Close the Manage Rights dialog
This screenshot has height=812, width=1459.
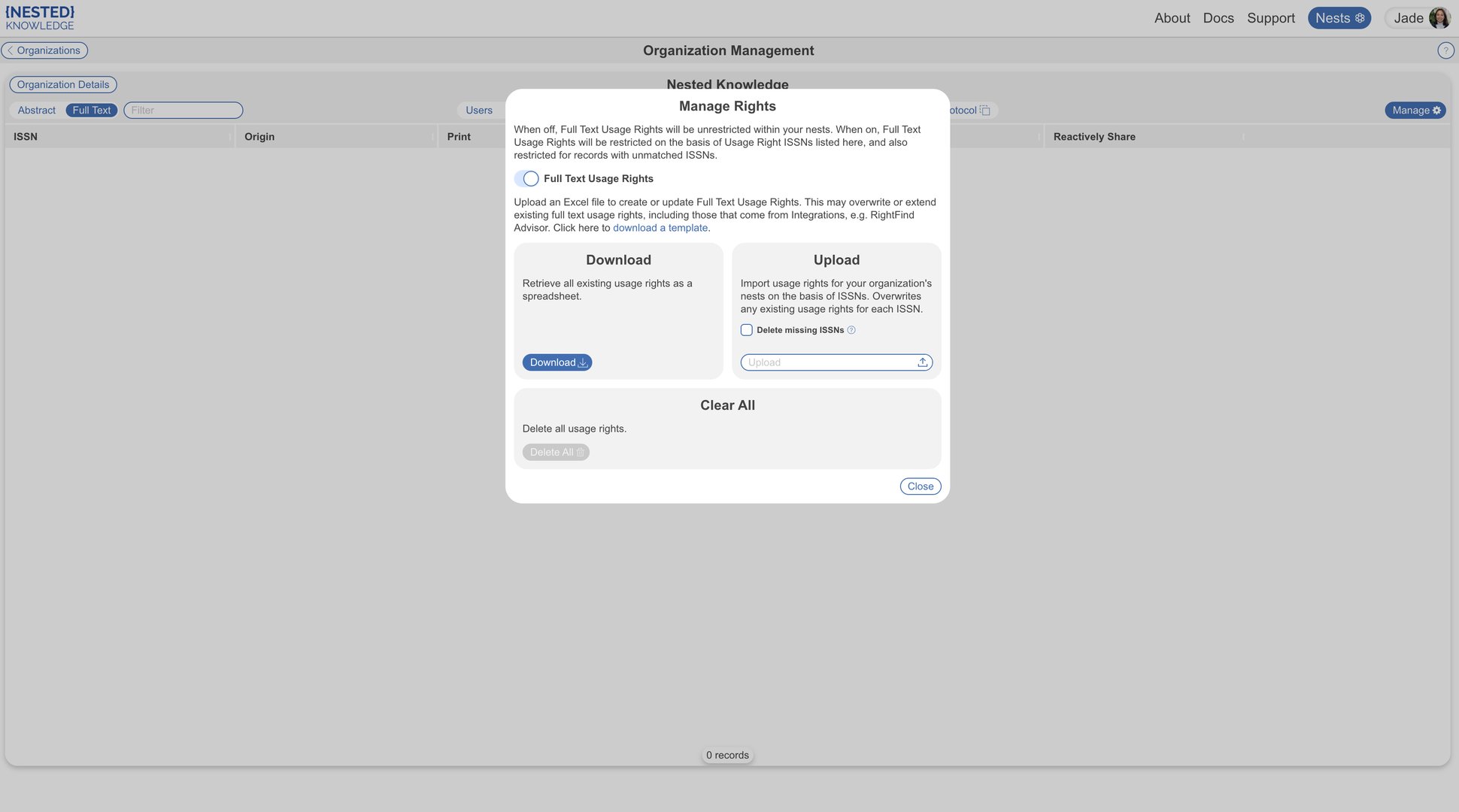(x=921, y=486)
